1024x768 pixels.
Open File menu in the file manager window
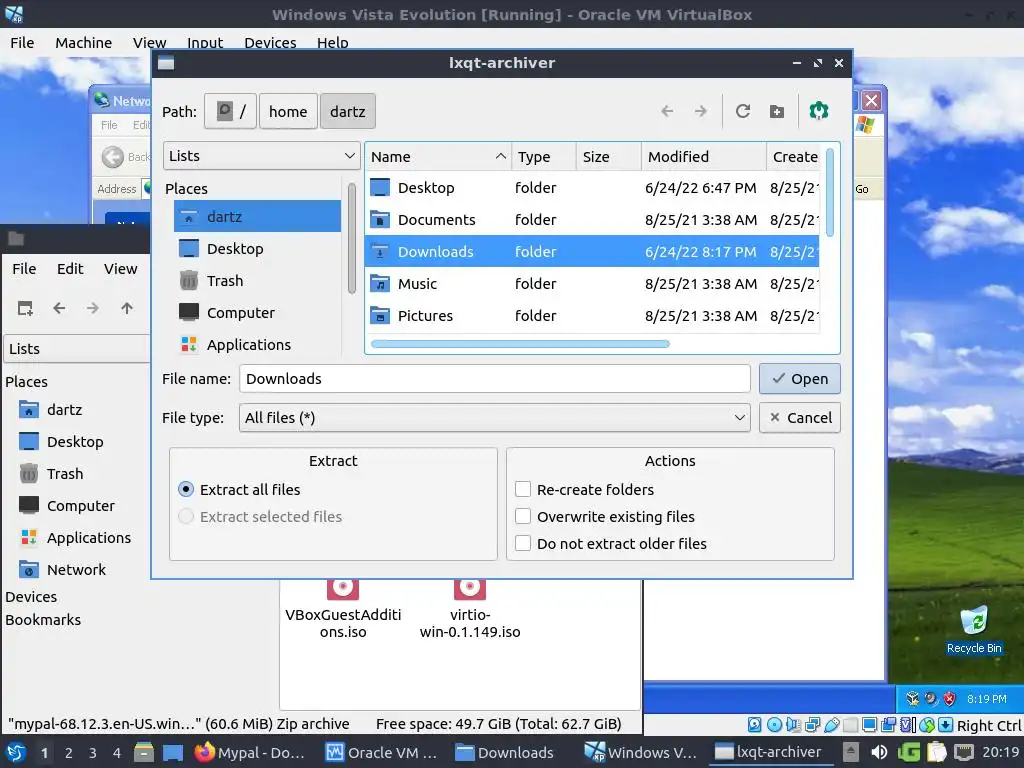[x=24, y=269]
